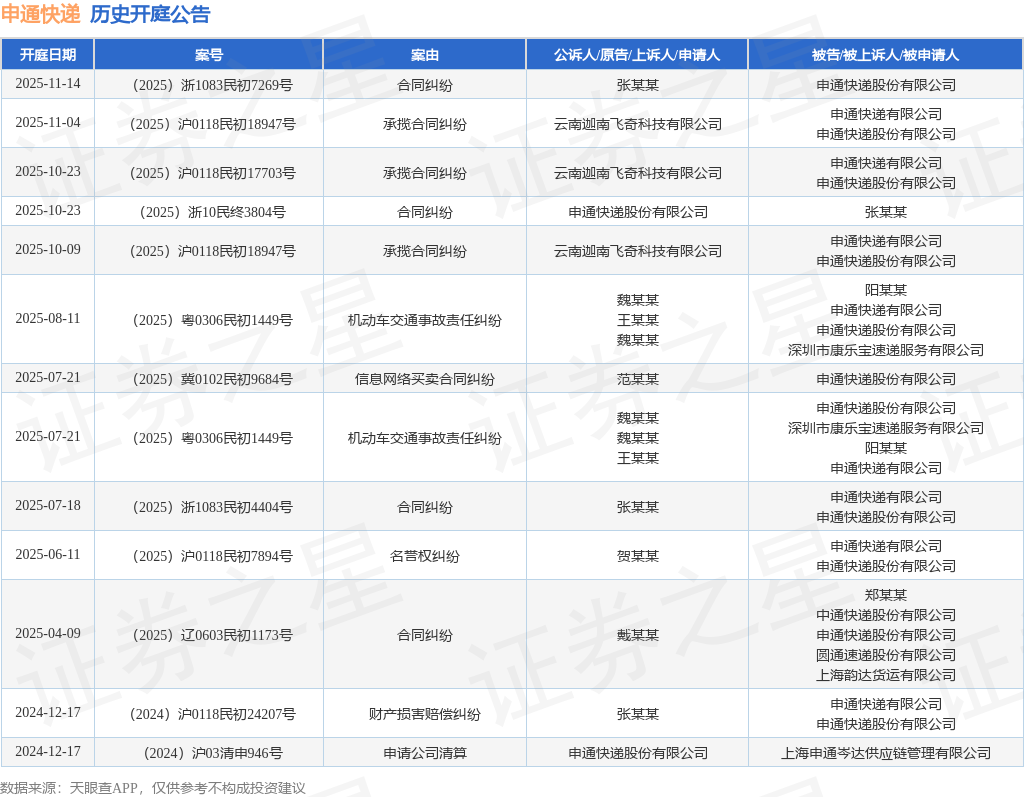Click plaintiff 申通快递股份有限公司 in 浙10民终3804号 row
This screenshot has width=1024, height=797.
[637, 212]
